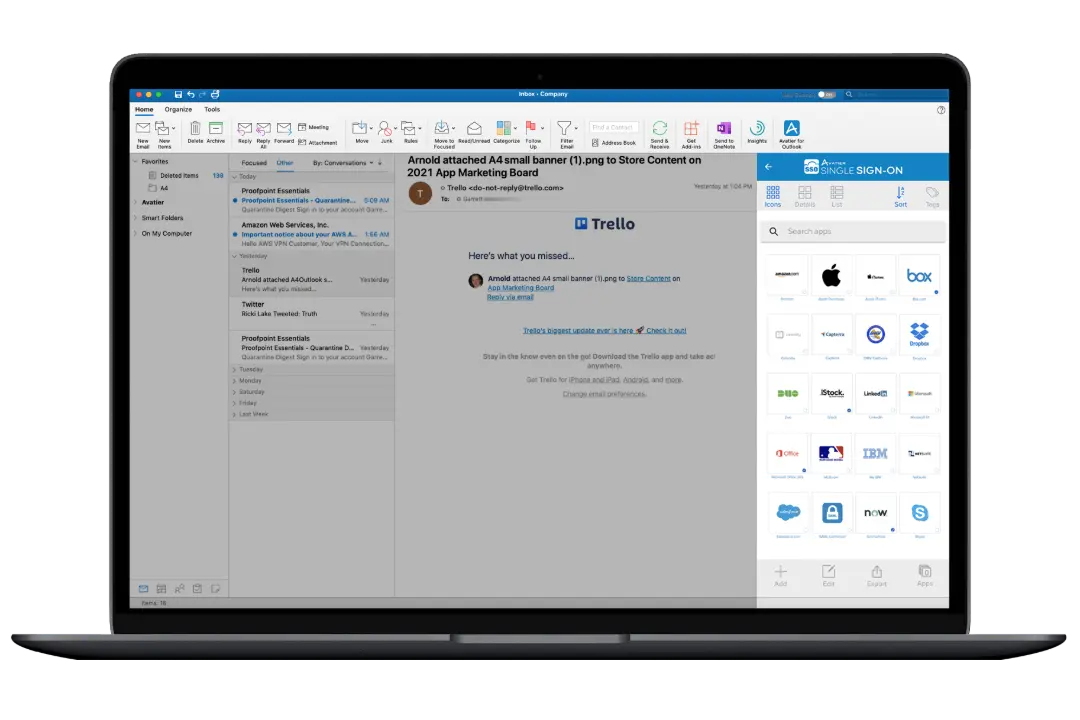This screenshot has width=1080, height=720.
Task: Launch the Duo app tile
Action: pos(787,396)
